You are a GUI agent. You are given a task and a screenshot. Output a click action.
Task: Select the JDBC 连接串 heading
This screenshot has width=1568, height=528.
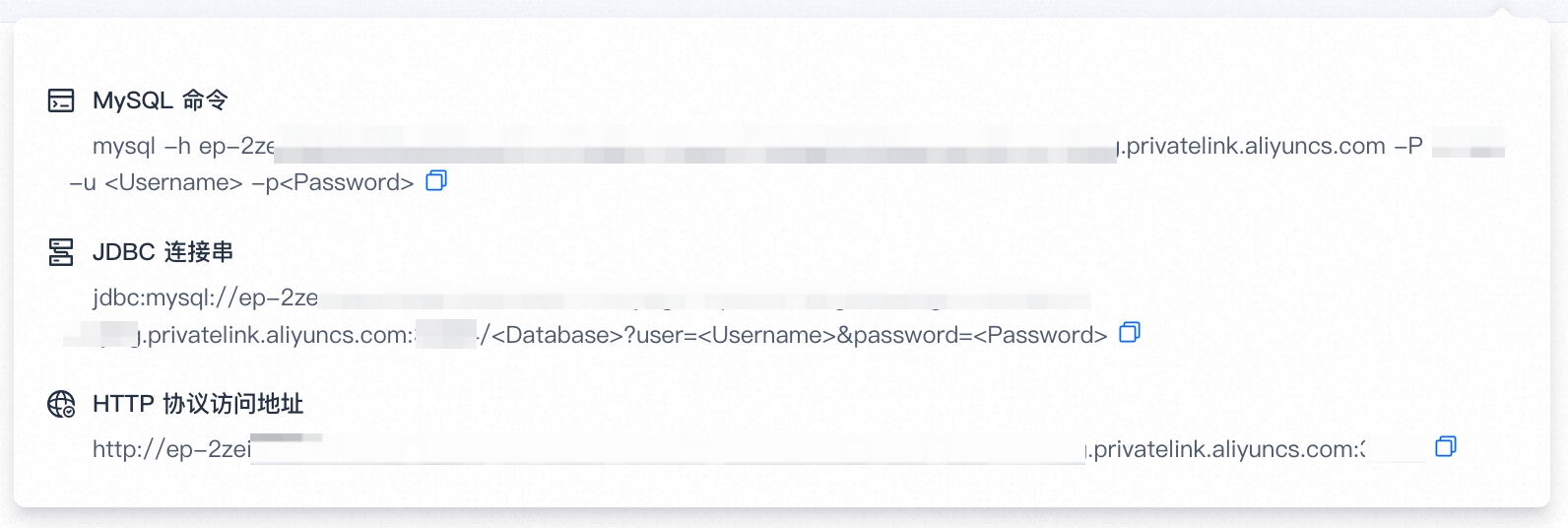pos(163,252)
